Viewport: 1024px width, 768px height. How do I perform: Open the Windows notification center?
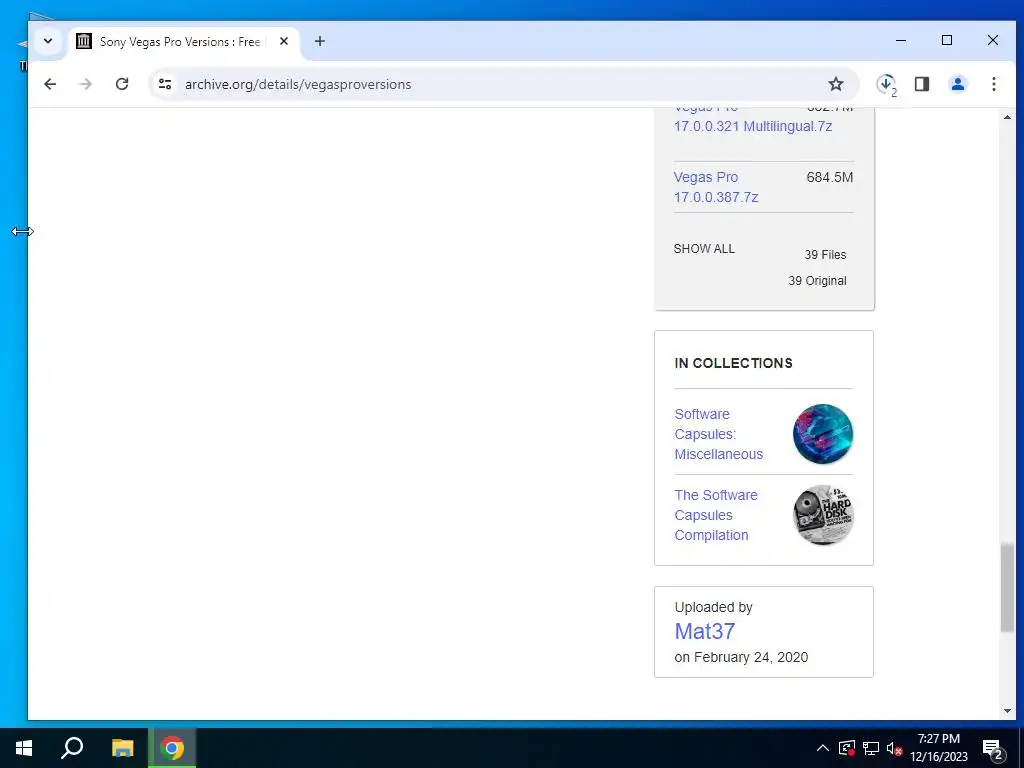(993, 749)
